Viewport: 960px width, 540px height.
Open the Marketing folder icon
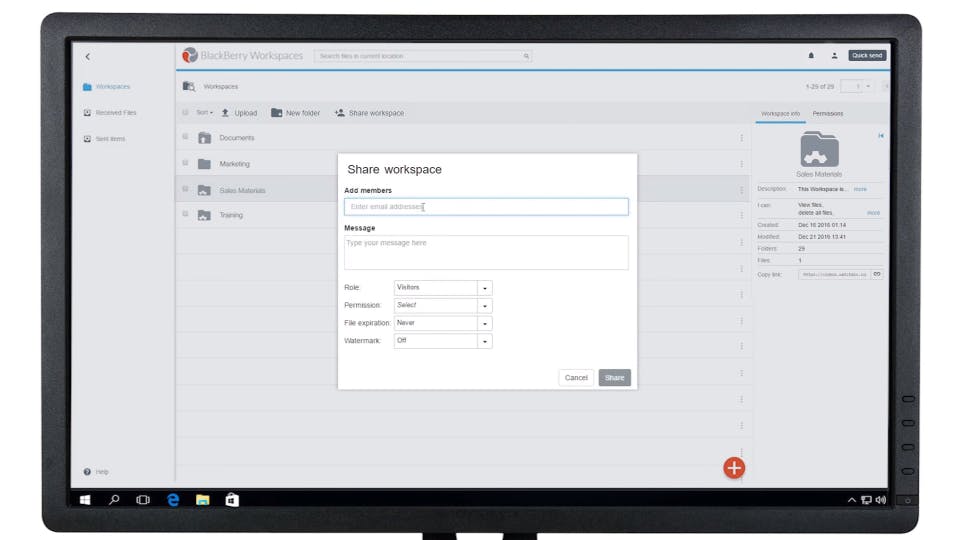(x=204, y=164)
